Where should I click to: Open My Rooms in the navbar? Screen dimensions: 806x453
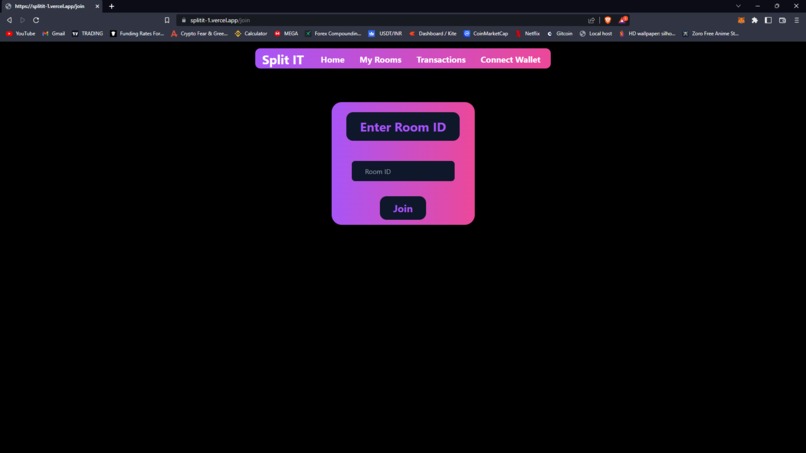coord(380,60)
